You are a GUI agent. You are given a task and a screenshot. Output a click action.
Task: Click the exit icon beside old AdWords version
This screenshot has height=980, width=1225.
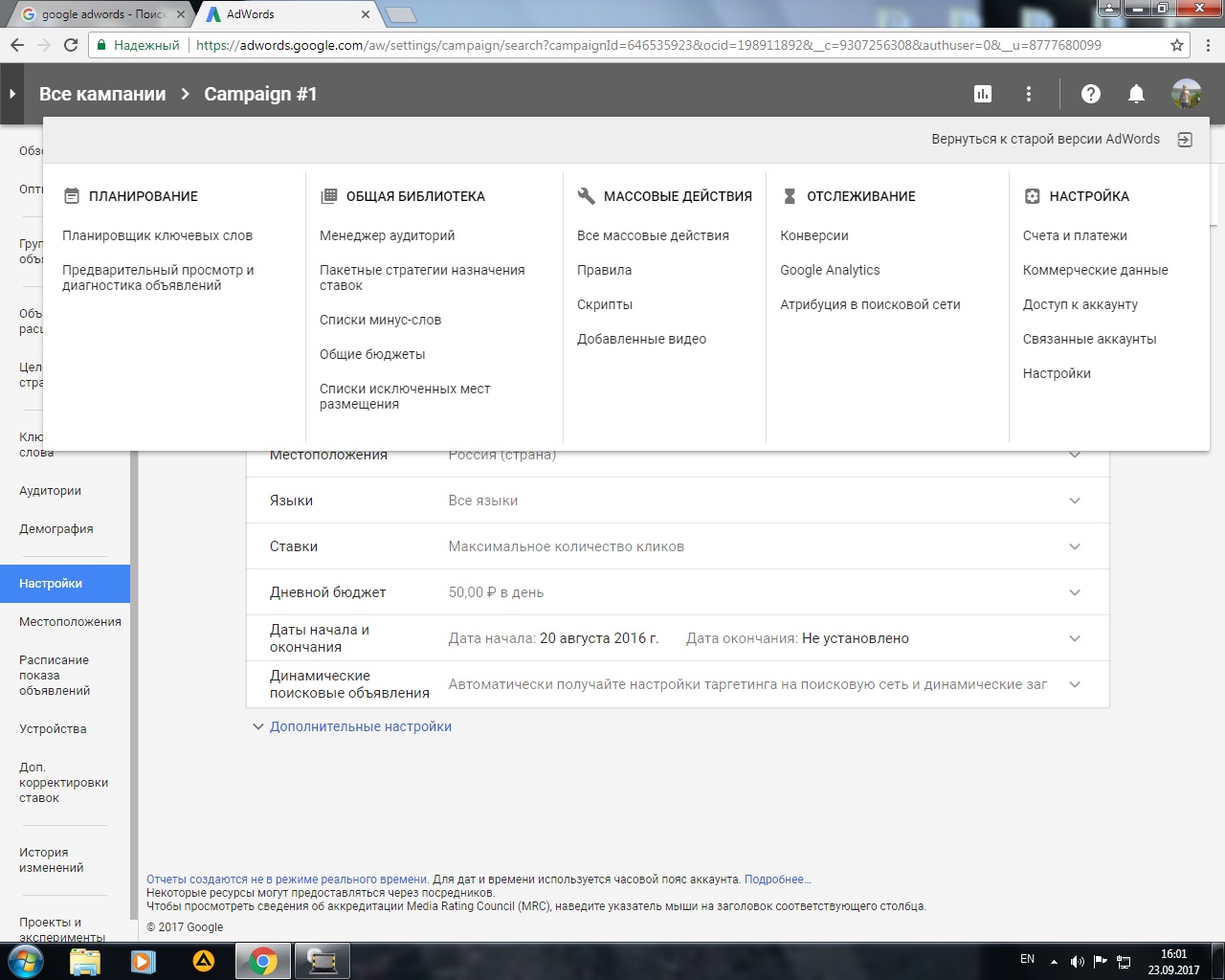(1185, 140)
